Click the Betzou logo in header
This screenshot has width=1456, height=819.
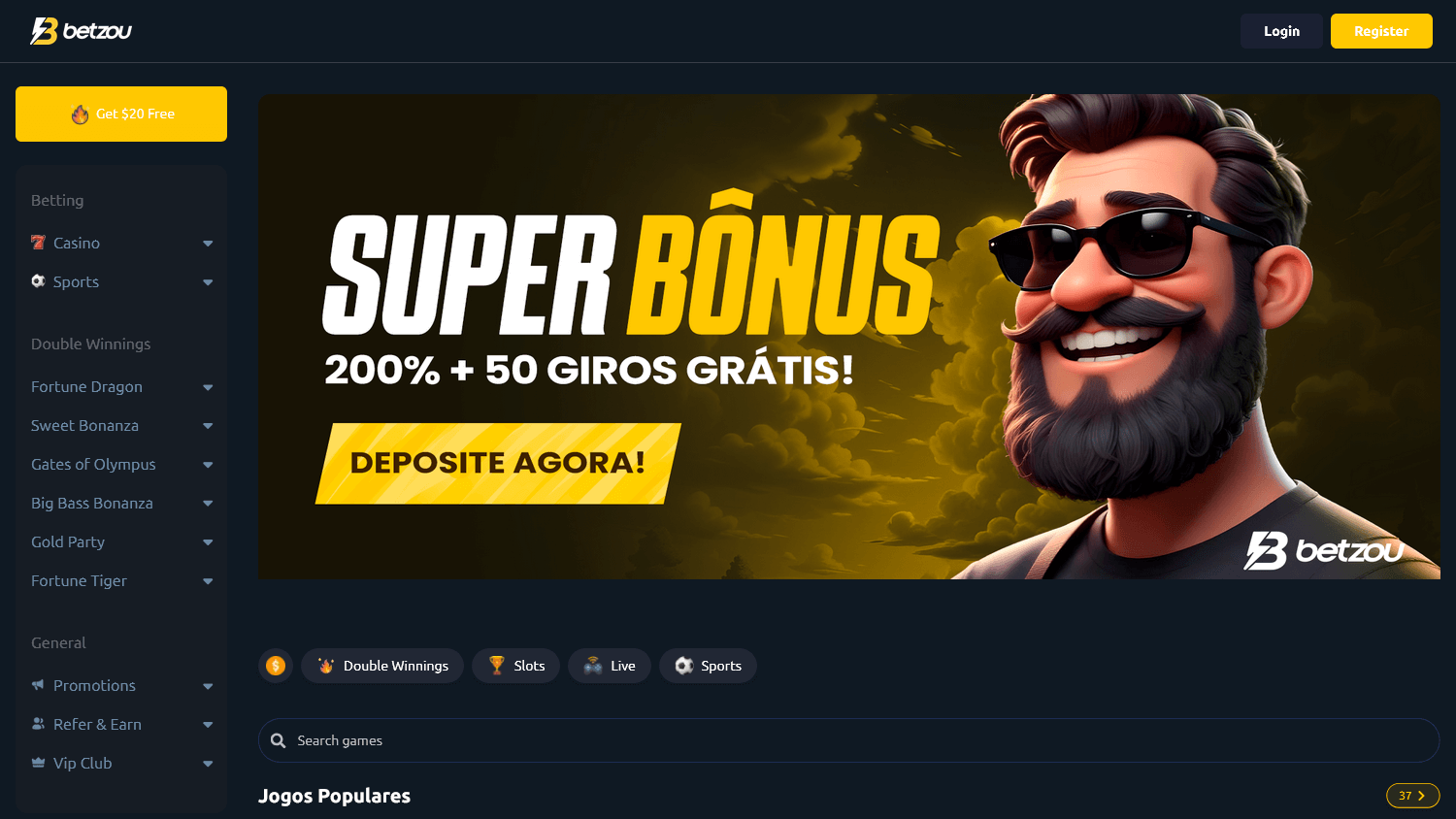pyautogui.click(x=81, y=31)
